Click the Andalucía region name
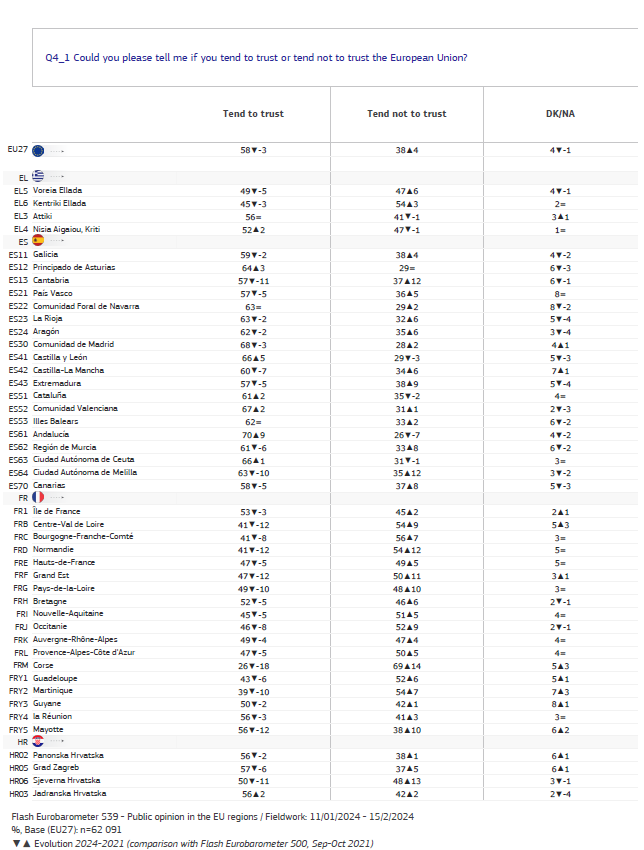 [50, 434]
